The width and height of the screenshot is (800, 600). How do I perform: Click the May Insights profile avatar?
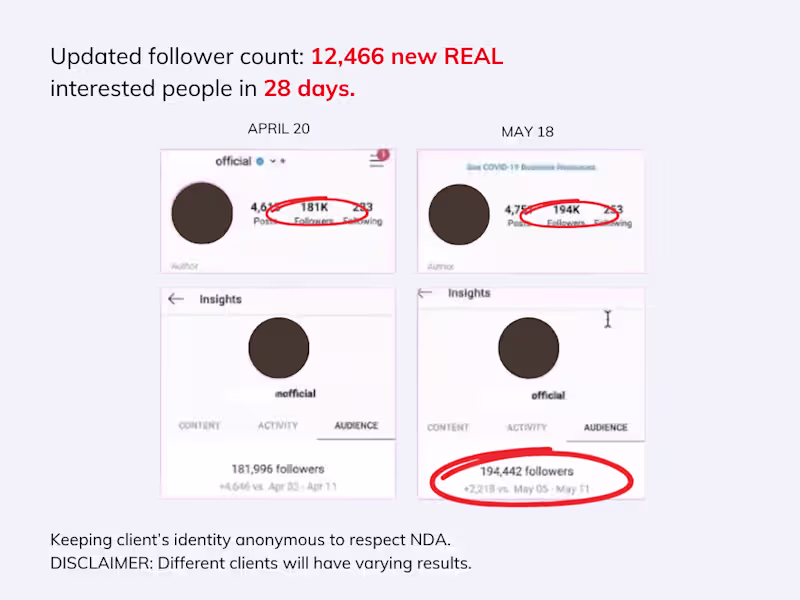click(x=529, y=349)
